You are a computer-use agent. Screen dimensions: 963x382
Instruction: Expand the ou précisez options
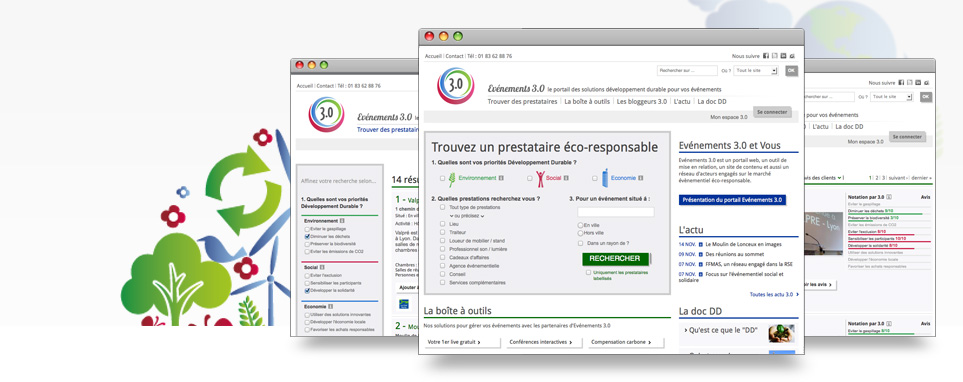(467, 216)
